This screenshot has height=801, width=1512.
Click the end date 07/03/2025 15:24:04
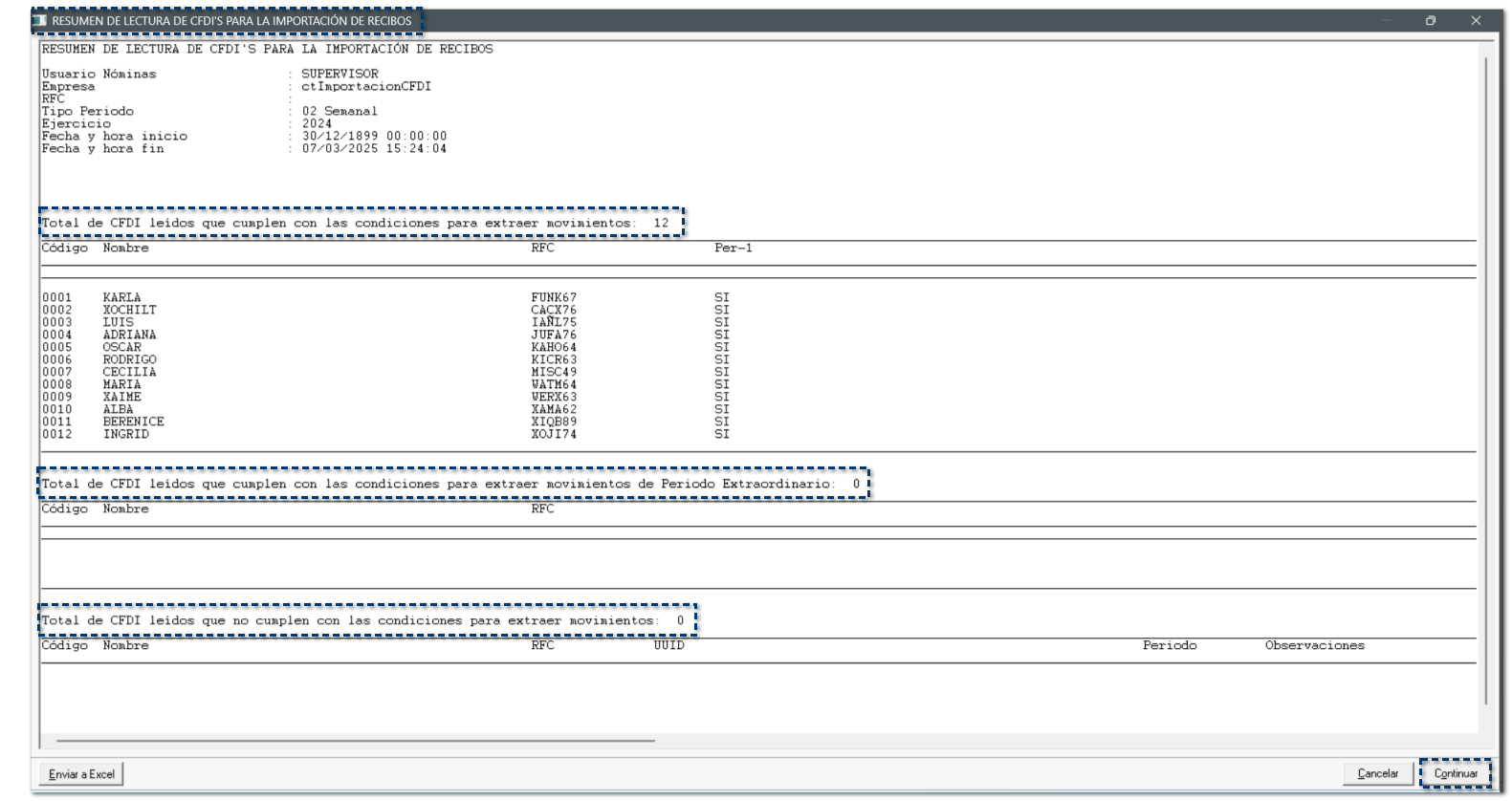[374, 148]
